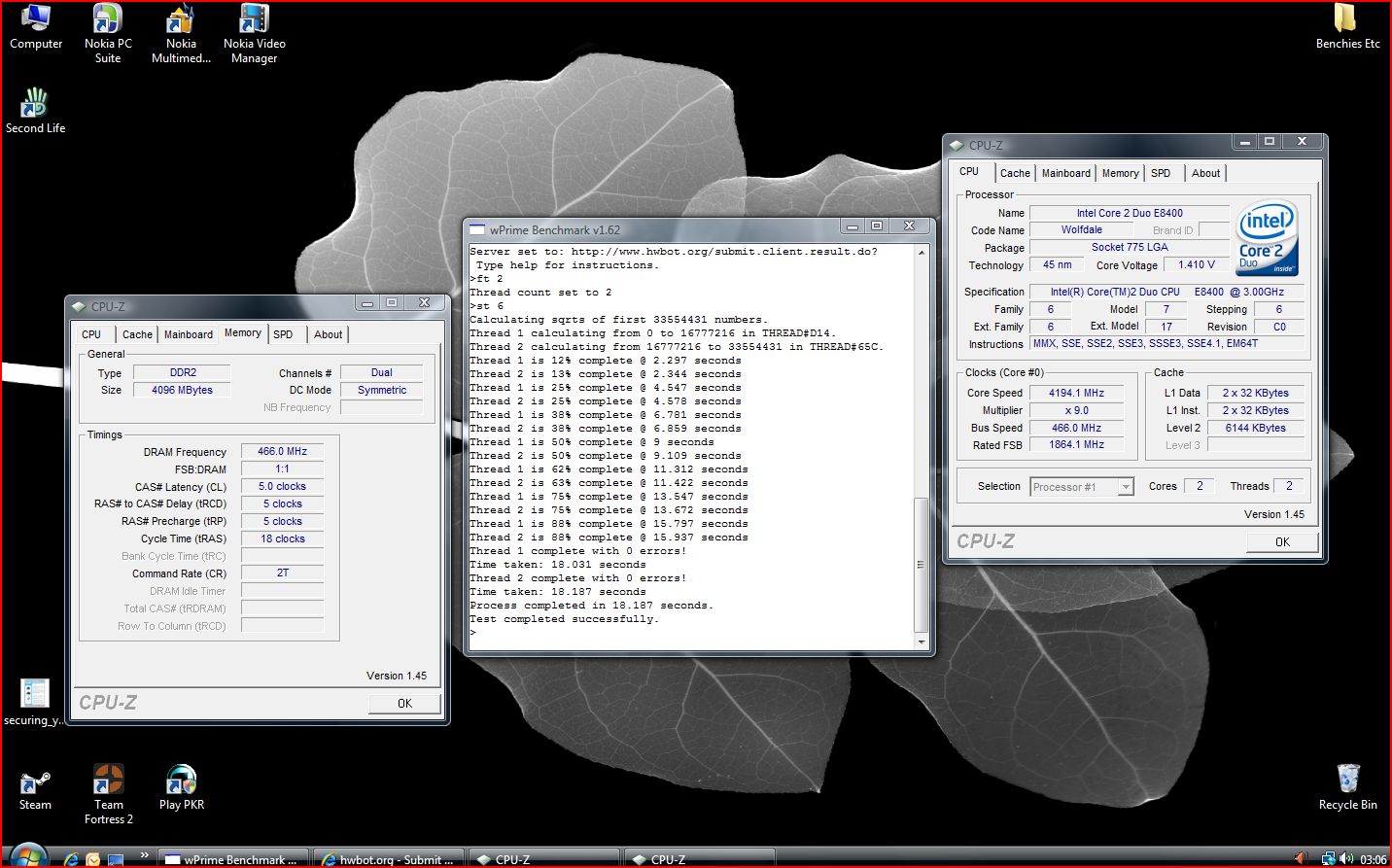Click the Core Speed 4194.1 MHz value

pyautogui.click(x=1076, y=393)
